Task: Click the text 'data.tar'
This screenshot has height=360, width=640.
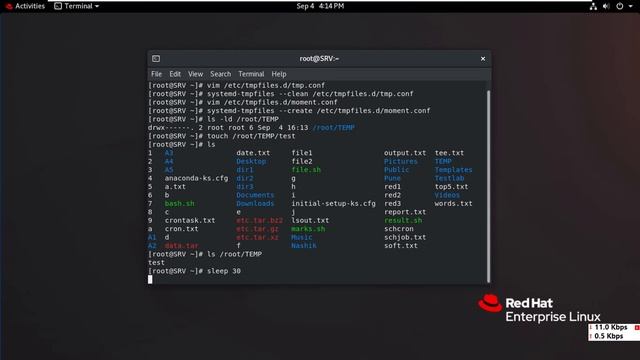Action: tap(182, 246)
